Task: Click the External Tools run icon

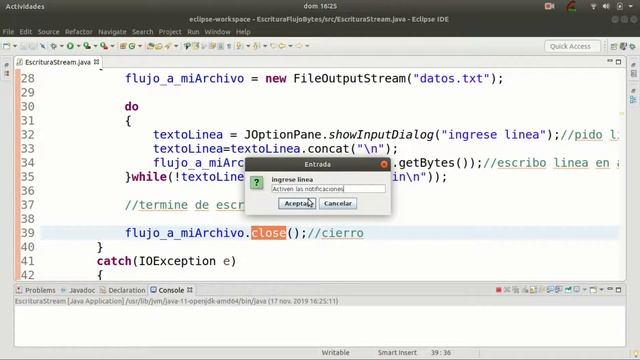Action: tap(104, 46)
